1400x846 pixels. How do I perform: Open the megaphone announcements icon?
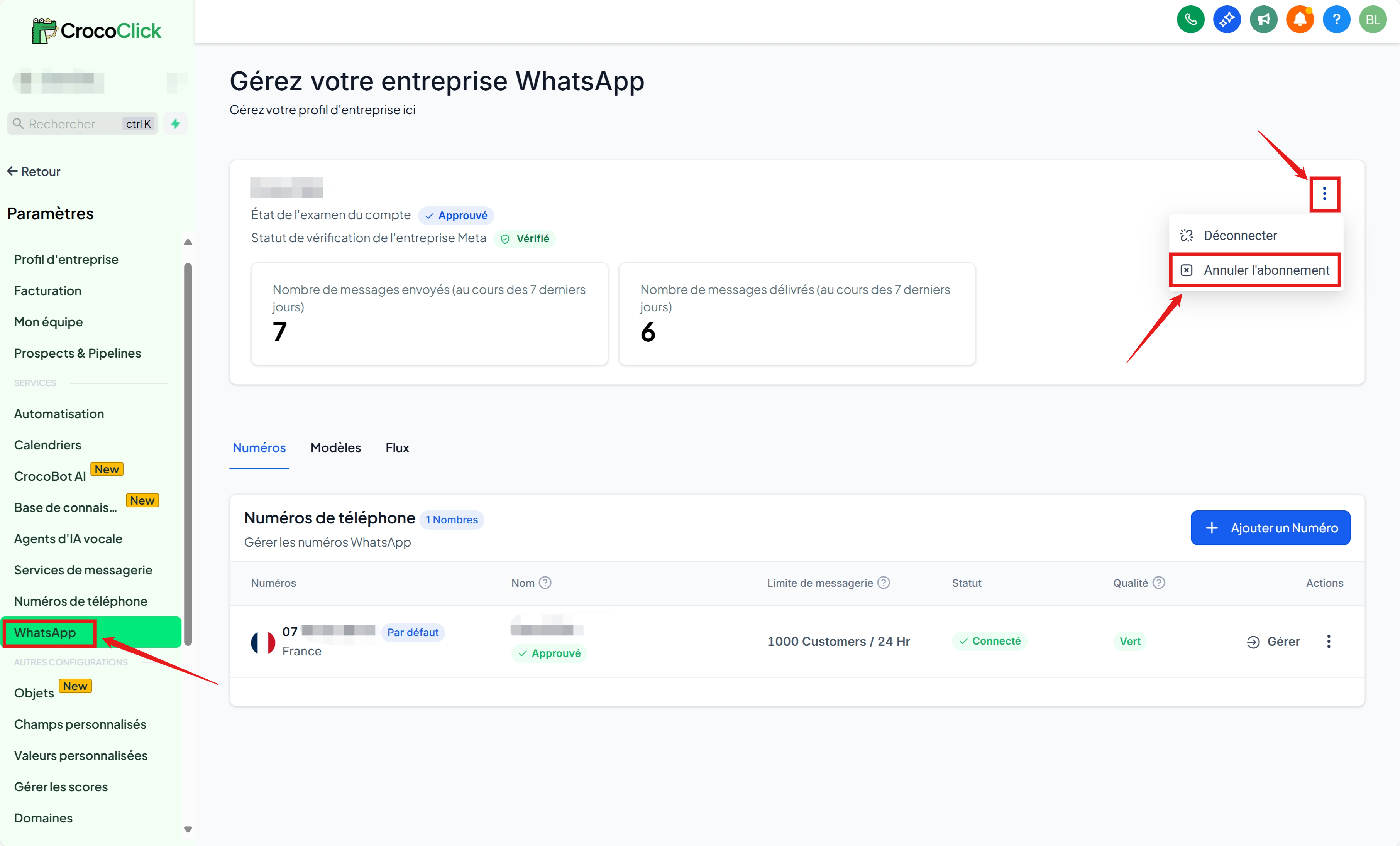(x=1263, y=20)
